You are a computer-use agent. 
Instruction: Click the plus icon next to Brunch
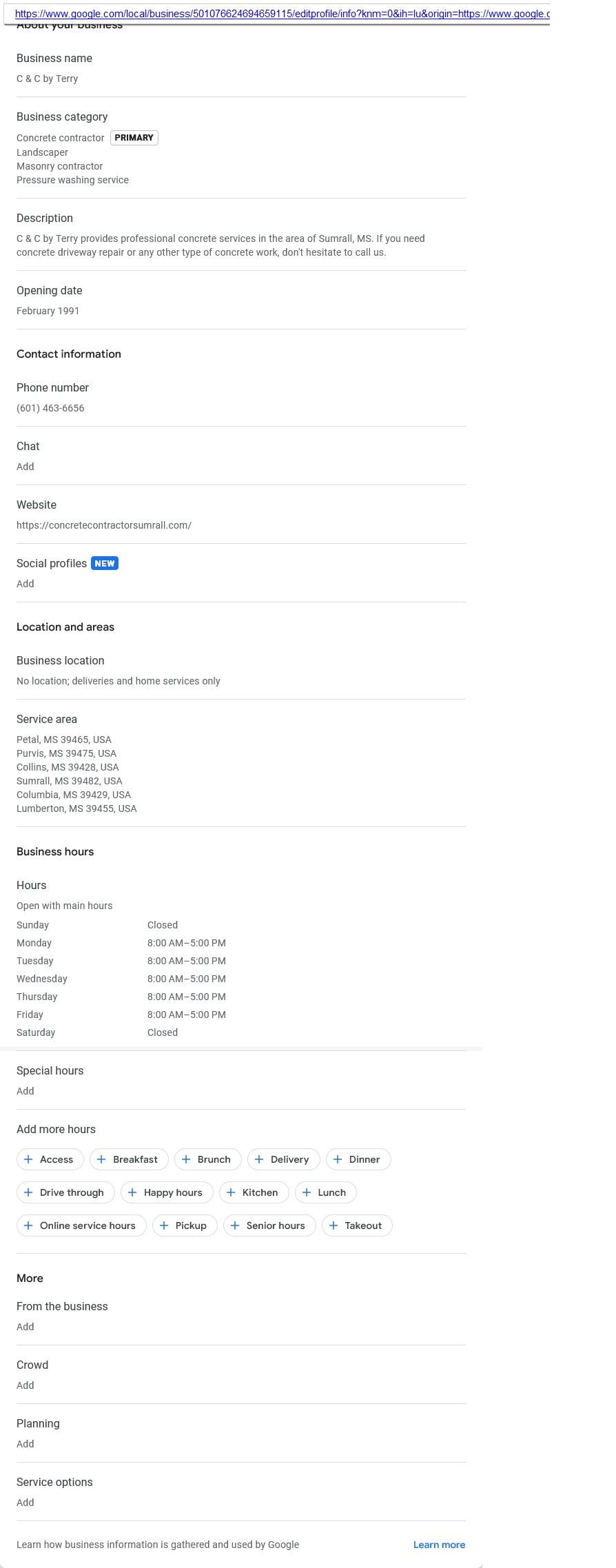pos(186,1159)
